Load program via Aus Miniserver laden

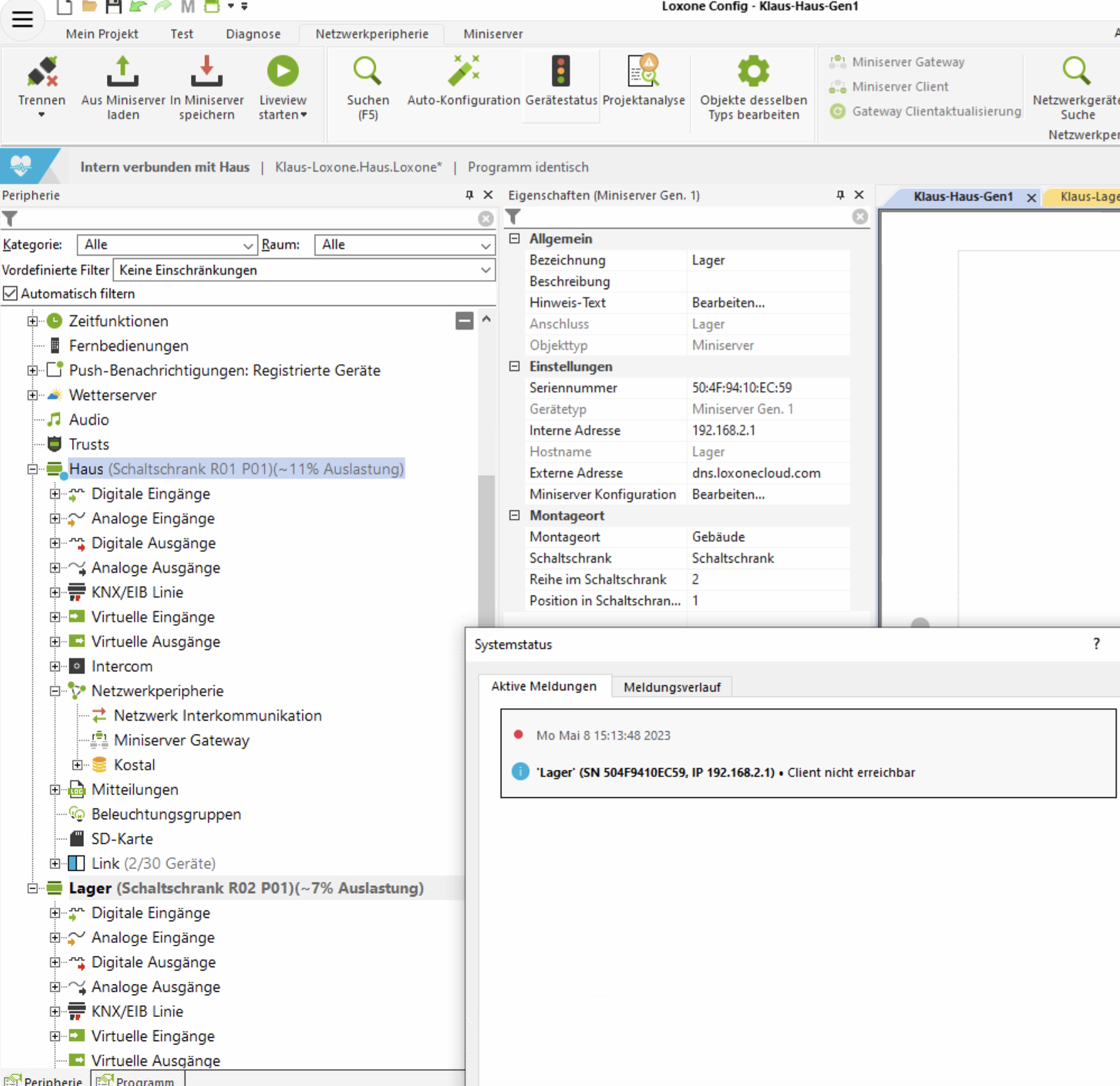pos(122,73)
